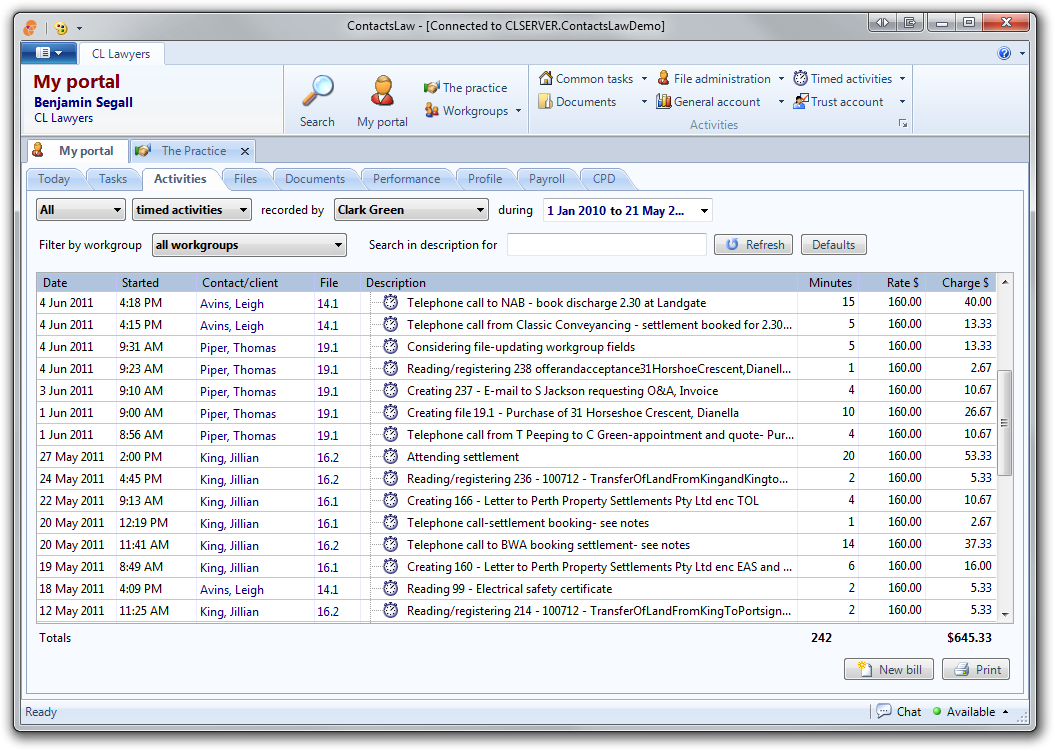This screenshot has height=751, width=1055.
Task: Click the help question mark icon
Action: [1004, 53]
